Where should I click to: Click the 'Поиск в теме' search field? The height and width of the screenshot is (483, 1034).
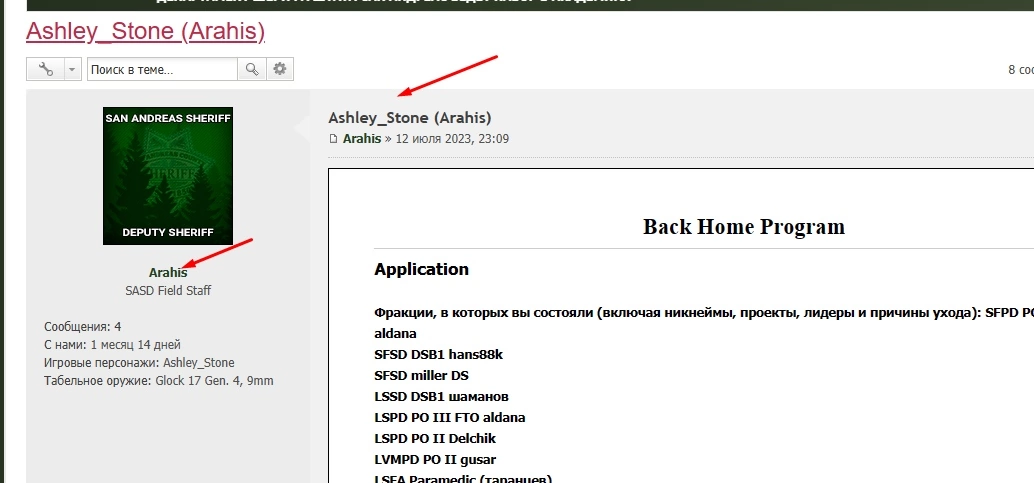point(161,69)
